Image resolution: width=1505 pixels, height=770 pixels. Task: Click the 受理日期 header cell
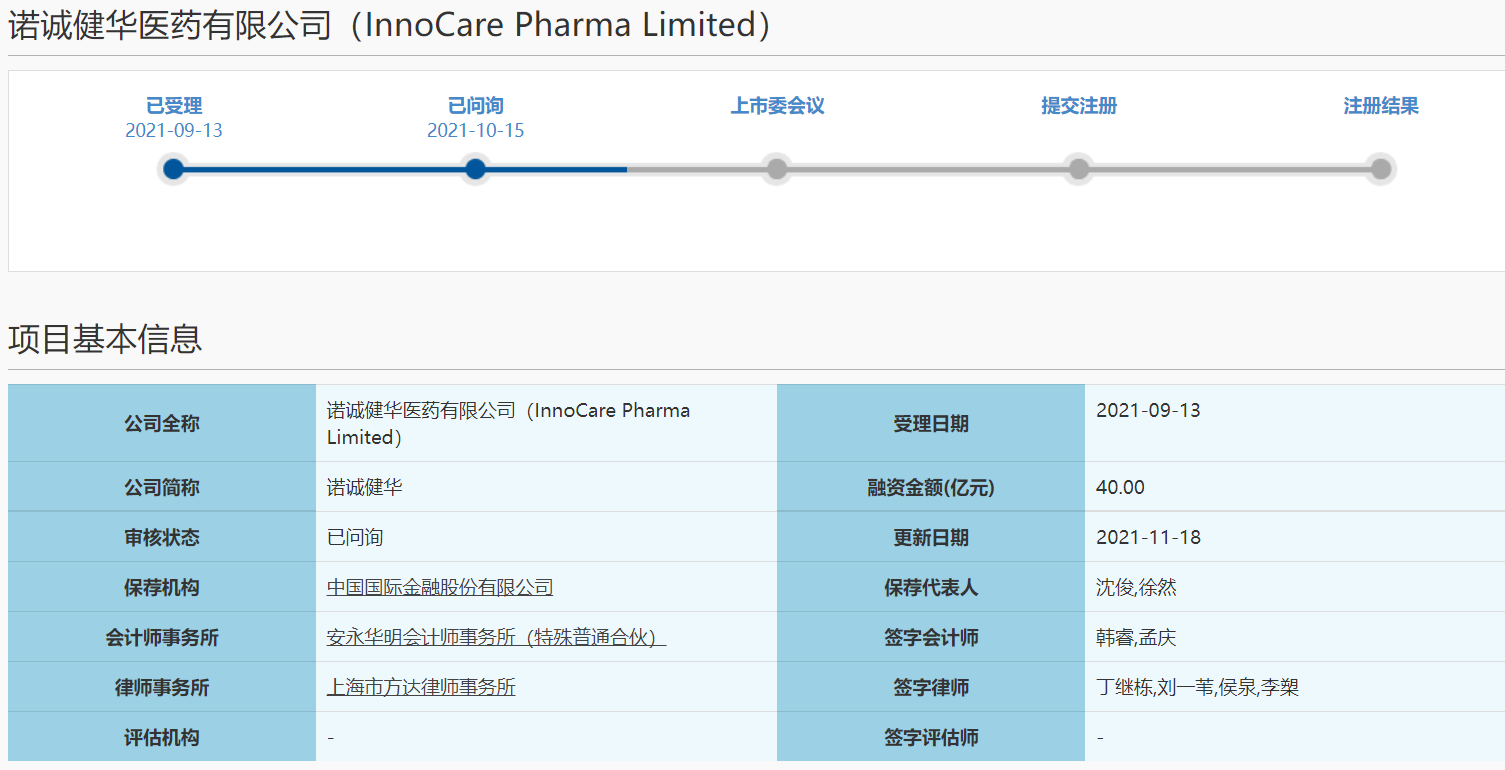[x=931, y=423]
